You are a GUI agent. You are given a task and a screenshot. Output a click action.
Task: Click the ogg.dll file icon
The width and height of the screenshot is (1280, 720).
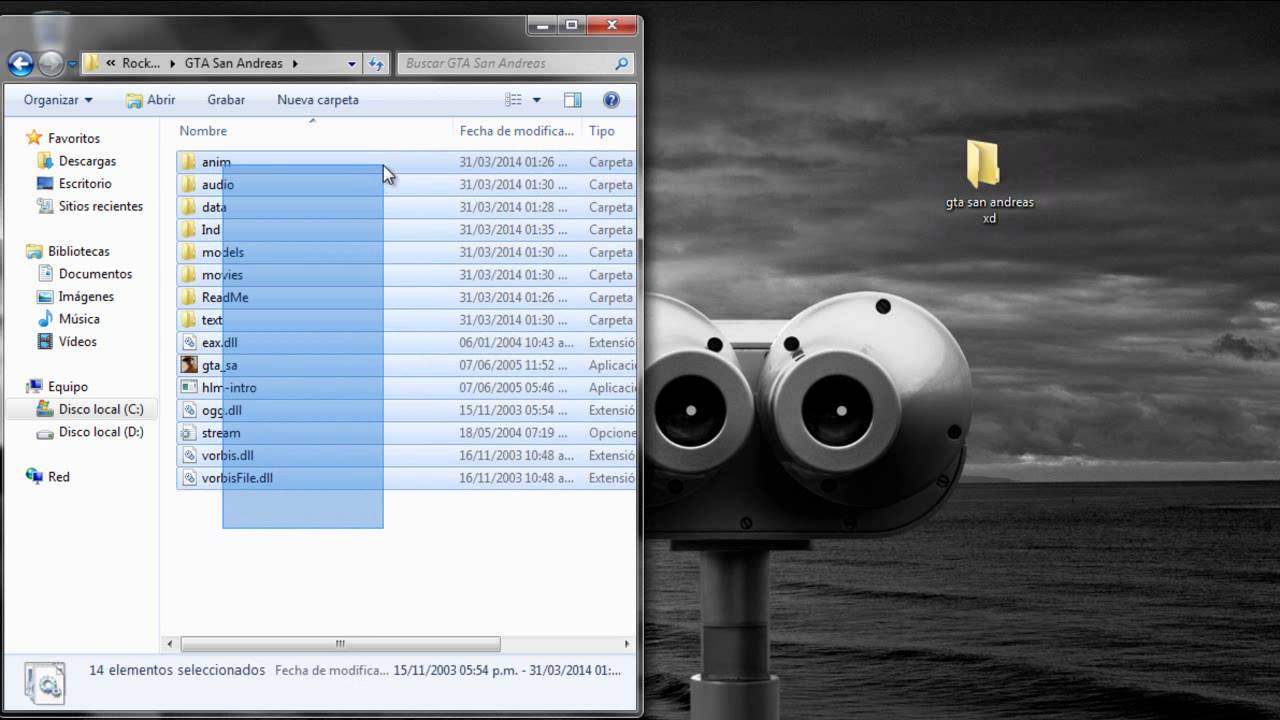pyautogui.click(x=189, y=410)
